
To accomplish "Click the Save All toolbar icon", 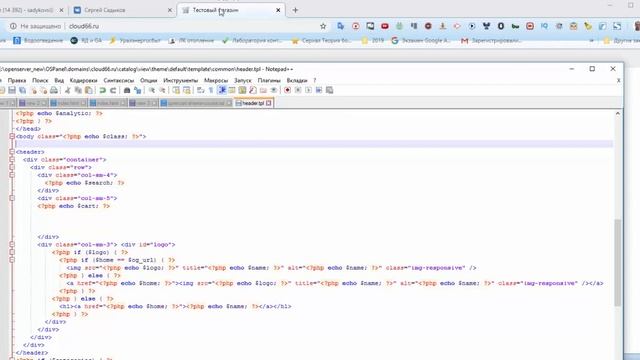I will (22, 90).
